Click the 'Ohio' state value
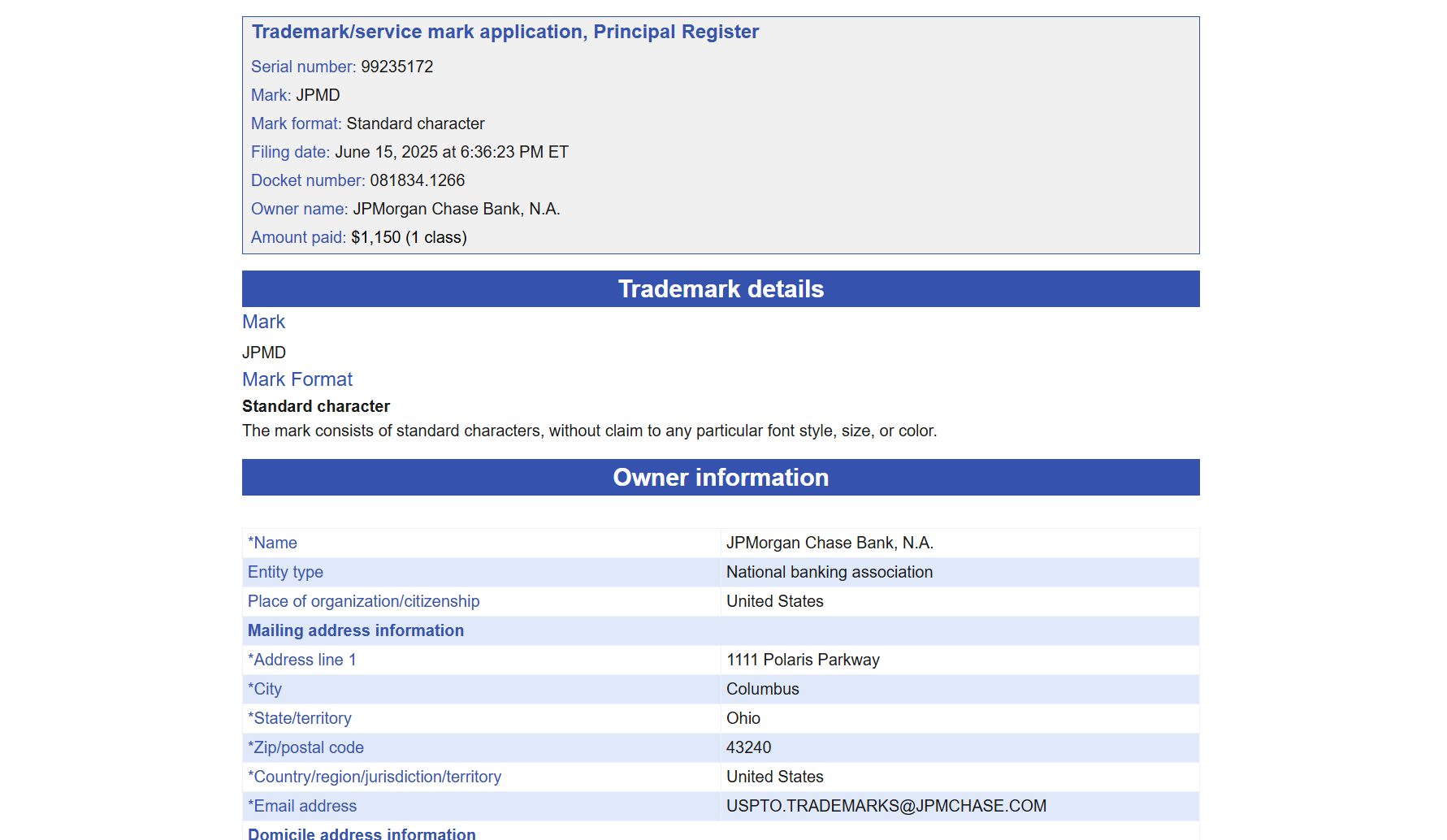 click(743, 718)
